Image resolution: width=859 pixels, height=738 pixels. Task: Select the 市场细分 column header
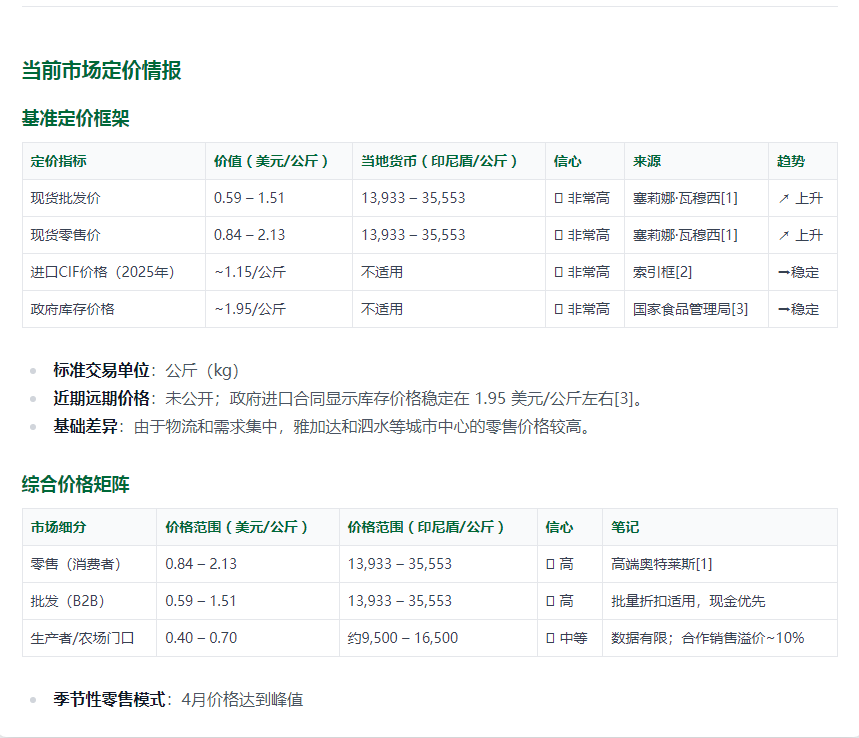click(x=59, y=527)
